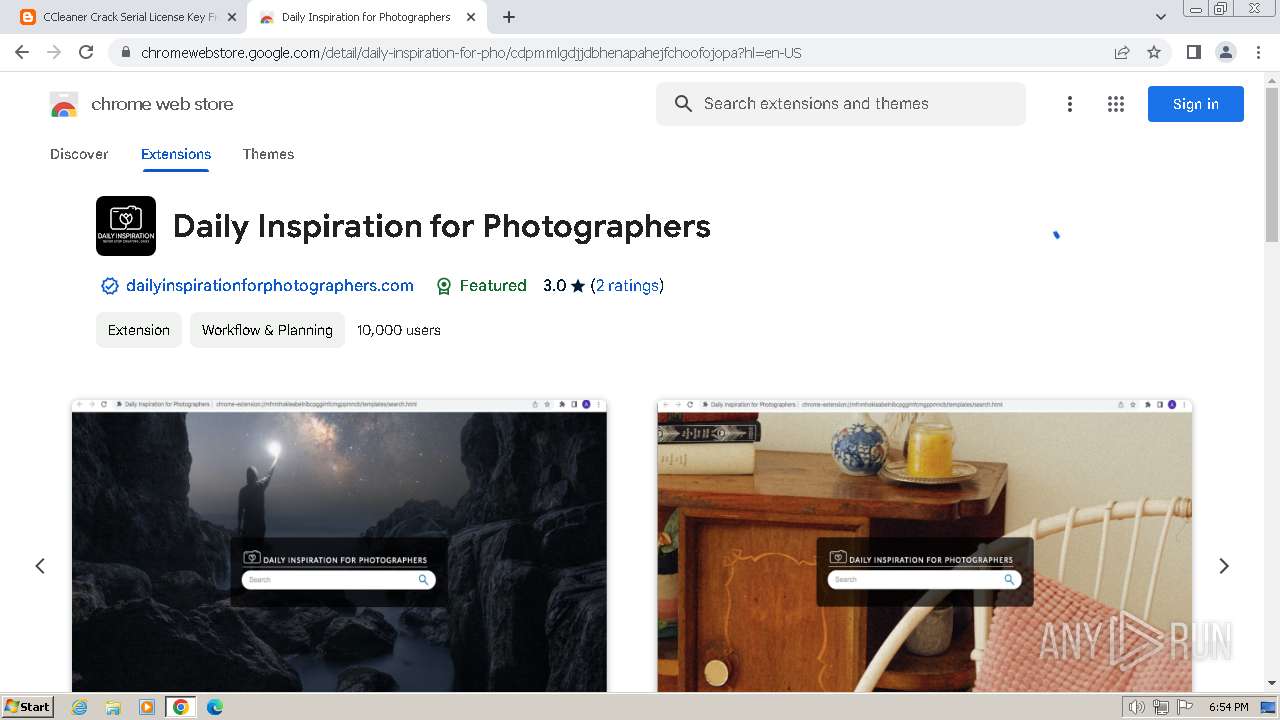The image size is (1280, 720).
Task: Click the network tray icon
Action: (1161, 707)
